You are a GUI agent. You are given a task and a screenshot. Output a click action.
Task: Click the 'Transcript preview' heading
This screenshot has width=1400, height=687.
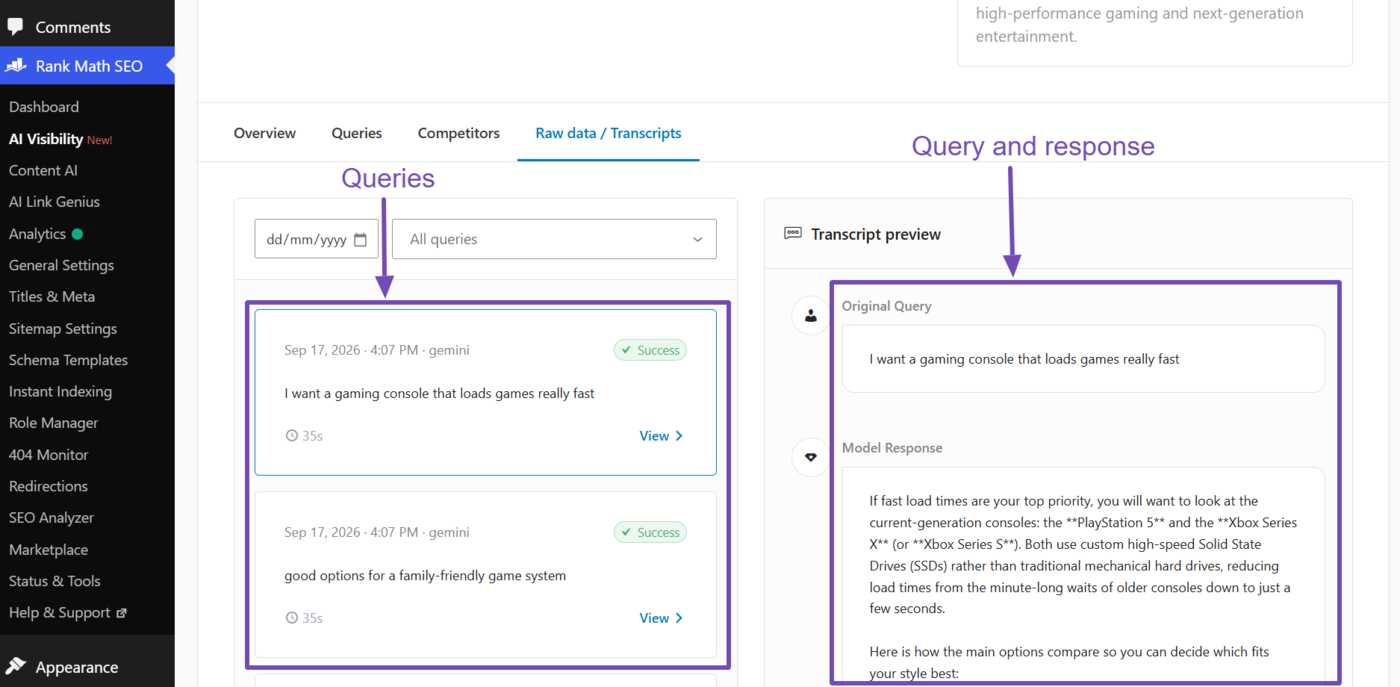click(876, 234)
